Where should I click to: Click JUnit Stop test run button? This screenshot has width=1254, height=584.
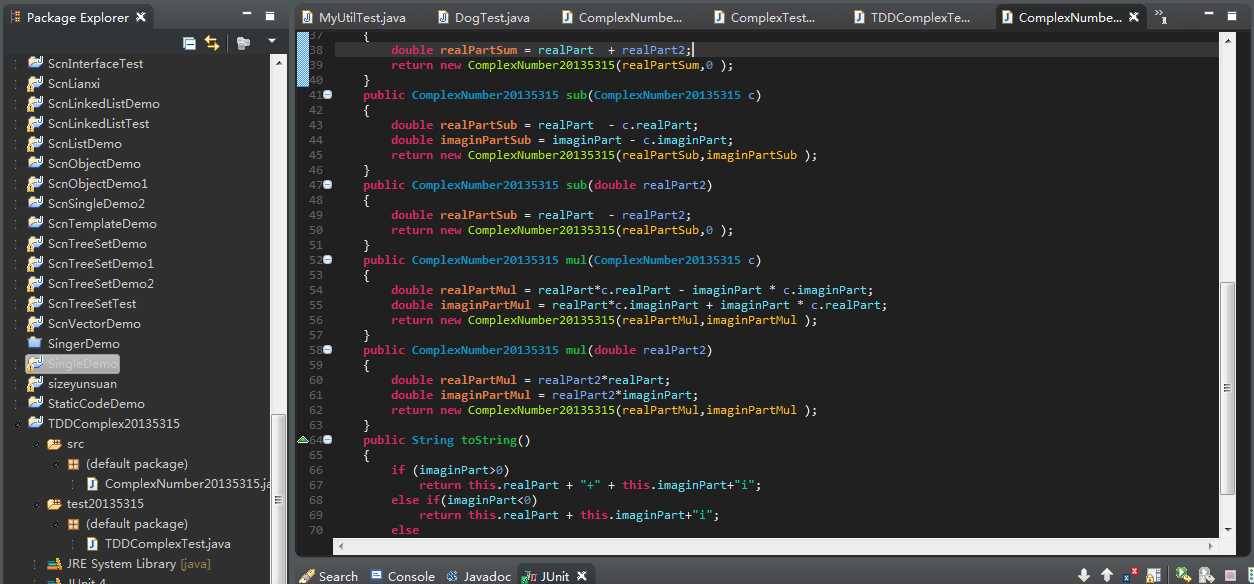(x=1229, y=575)
